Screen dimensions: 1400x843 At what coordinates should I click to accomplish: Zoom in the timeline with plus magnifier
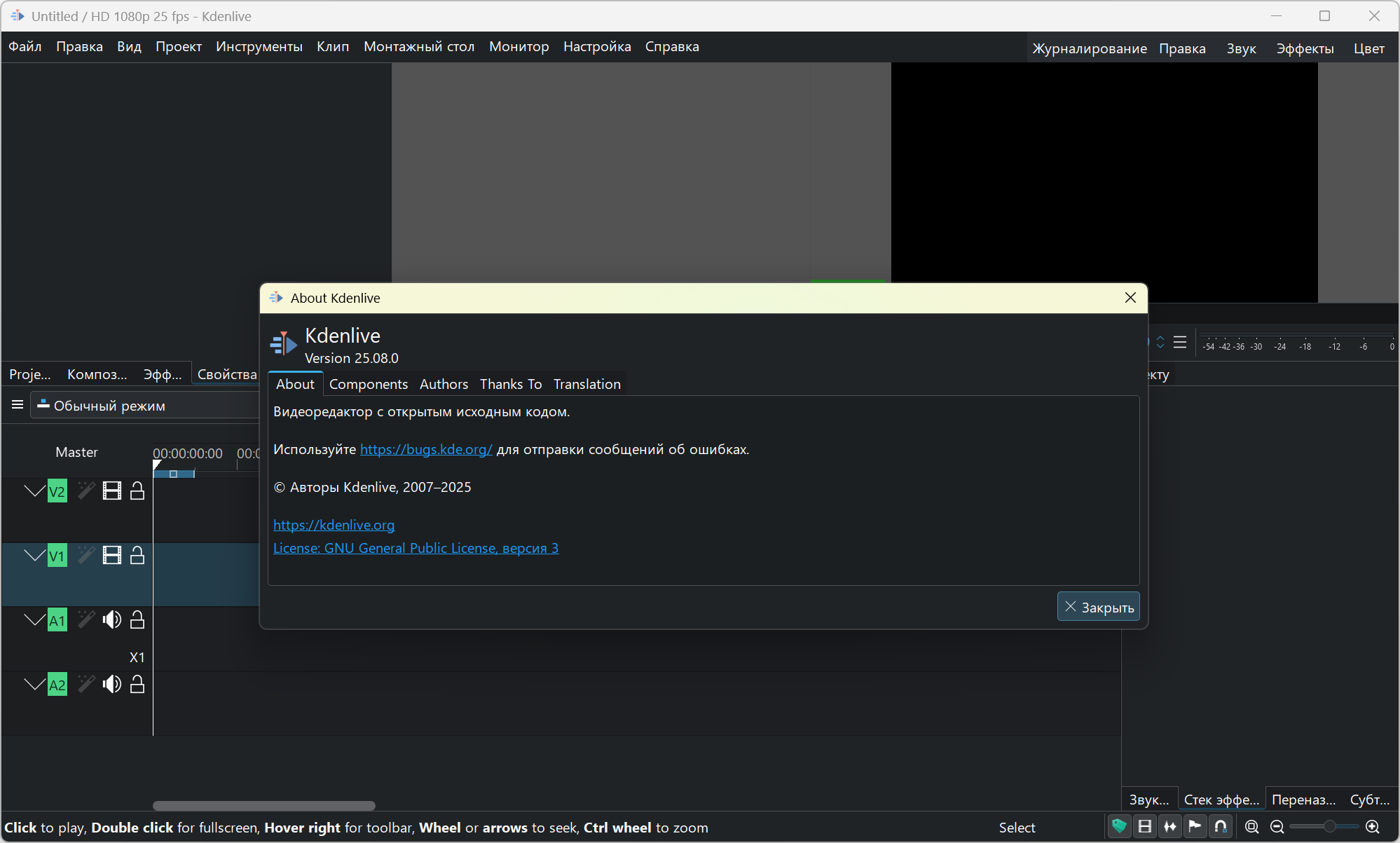(x=1373, y=827)
